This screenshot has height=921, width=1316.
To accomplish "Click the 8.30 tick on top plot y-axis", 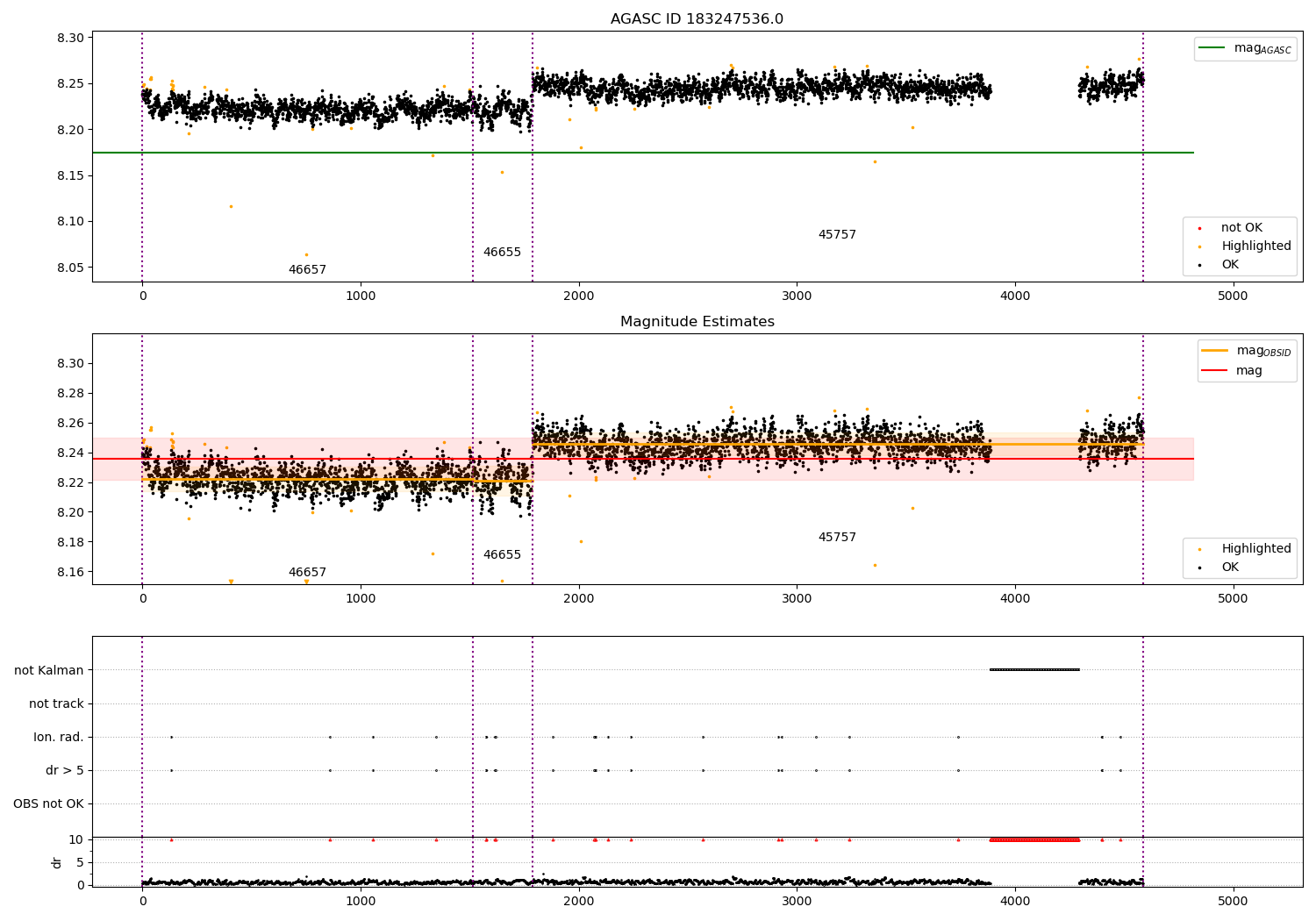I will click(71, 39).
